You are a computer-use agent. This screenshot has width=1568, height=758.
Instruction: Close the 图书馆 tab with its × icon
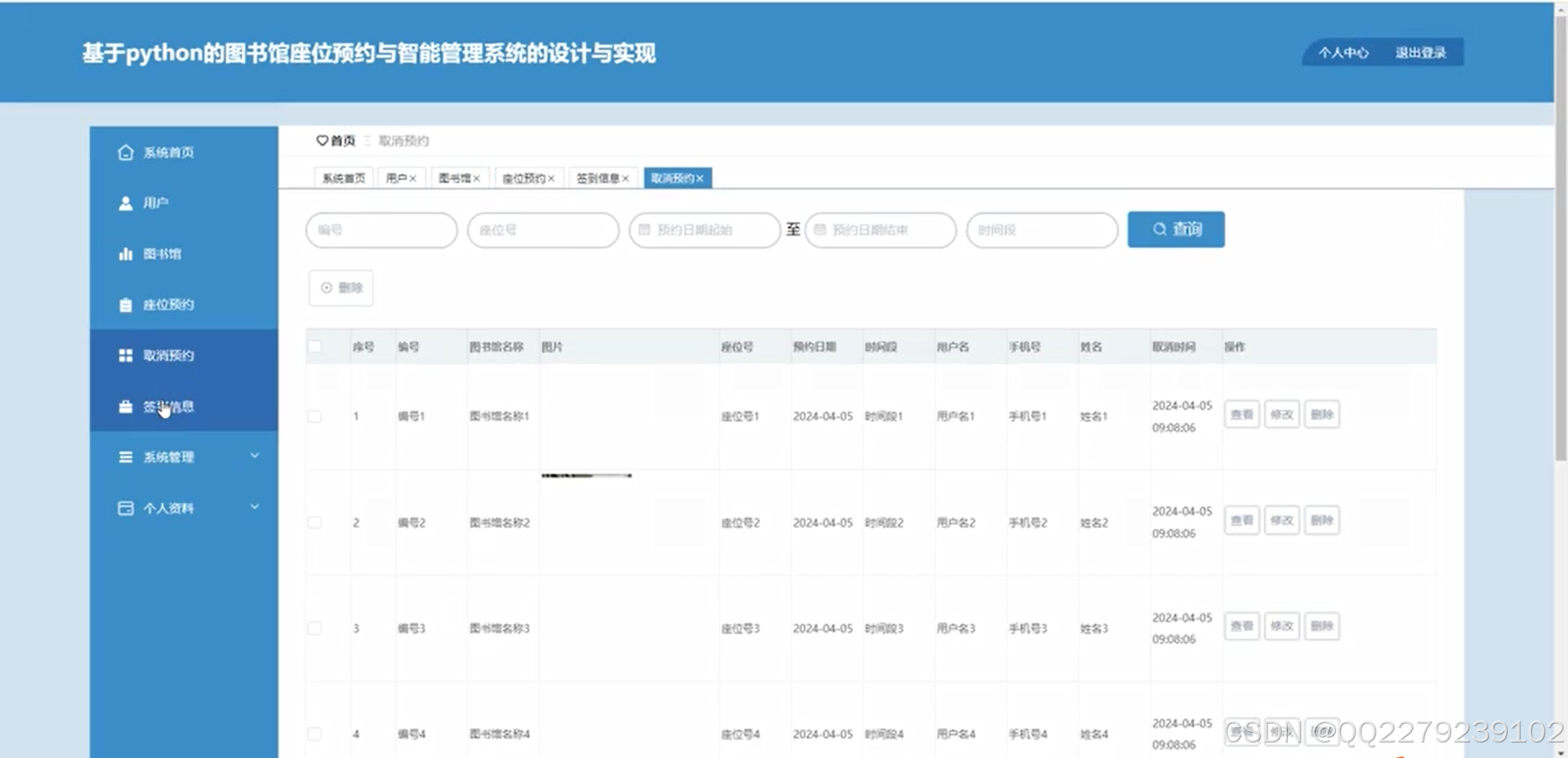(476, 178)
